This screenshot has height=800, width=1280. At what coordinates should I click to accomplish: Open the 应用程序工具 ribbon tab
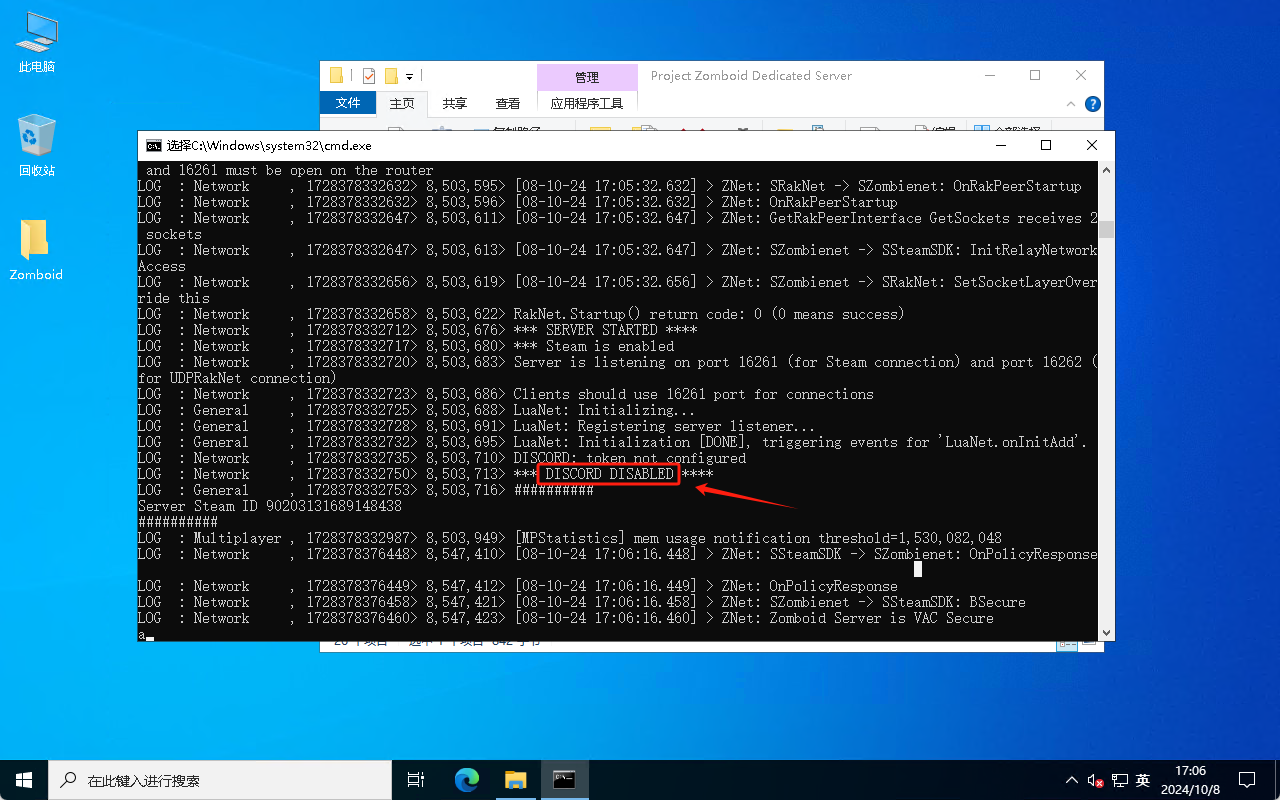pos(587,103)
